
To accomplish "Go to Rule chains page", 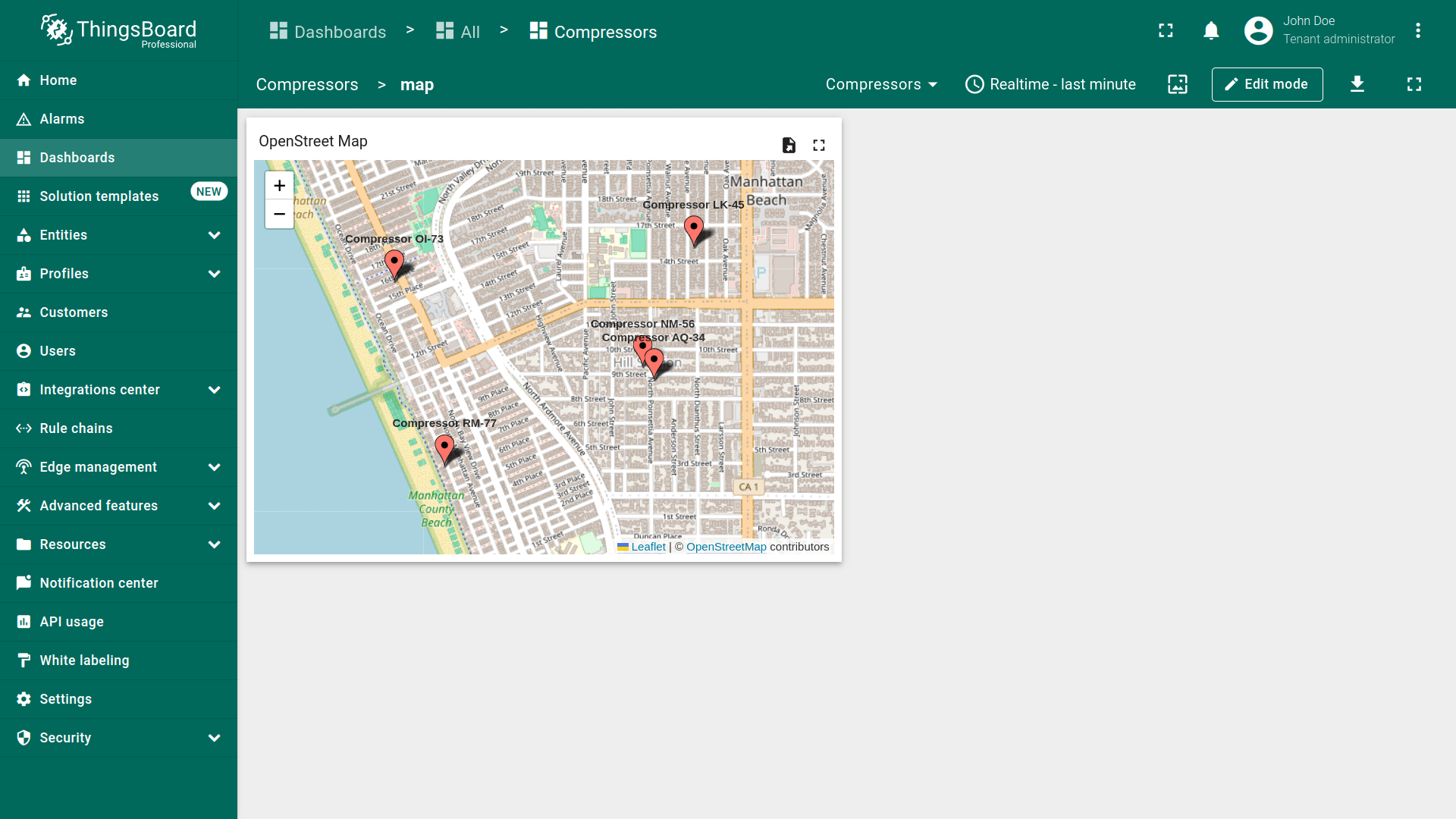I will [x=76, y=428].
